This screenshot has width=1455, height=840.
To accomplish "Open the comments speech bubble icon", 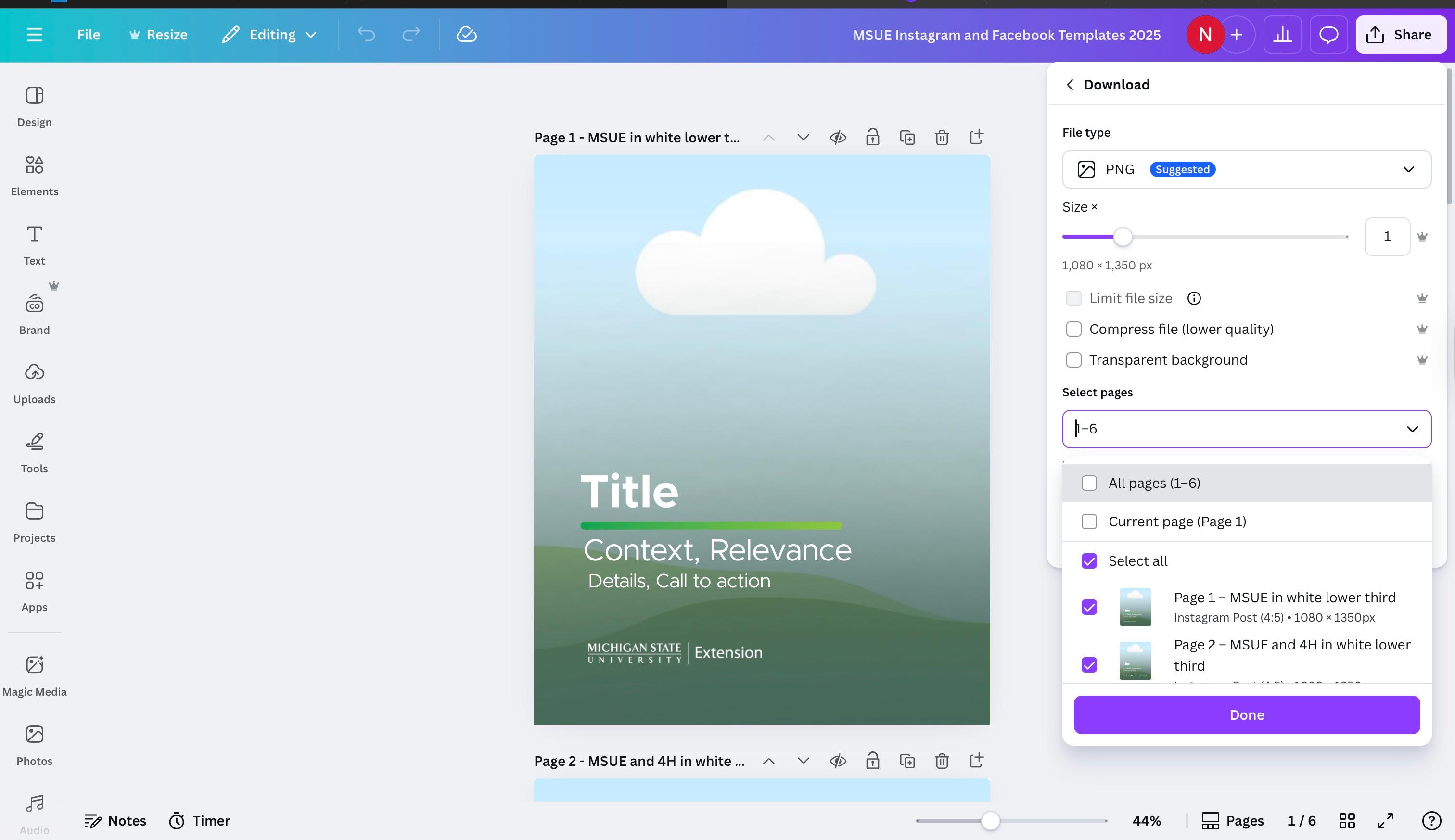I will 1328,35.
